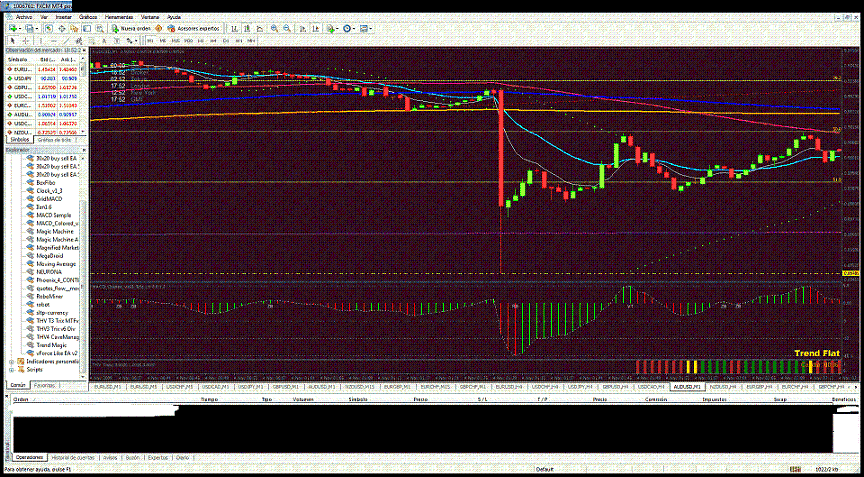Select Moving Average in the navigator
The width and height of the screenshot is (864, 477).
(x=56, y=263)
